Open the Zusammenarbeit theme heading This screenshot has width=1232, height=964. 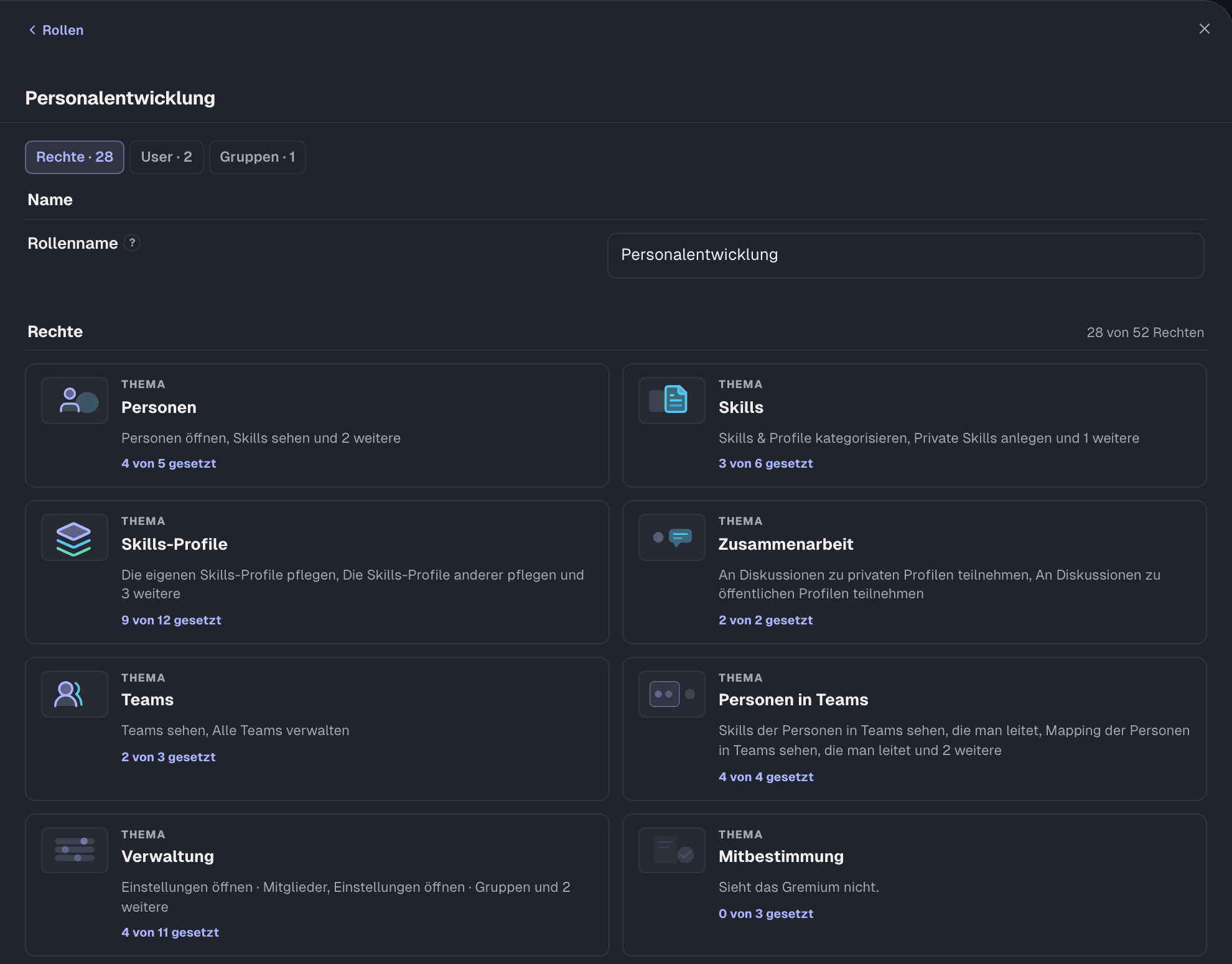tap(786, 544)
